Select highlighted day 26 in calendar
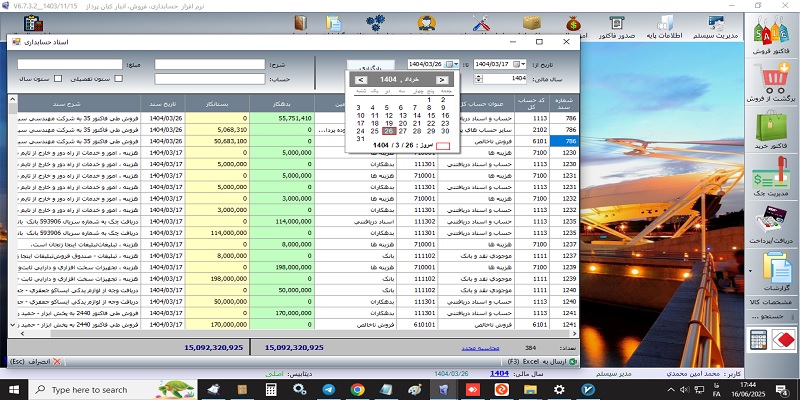This screenshot has height=400, width=800. click(389, 131)
